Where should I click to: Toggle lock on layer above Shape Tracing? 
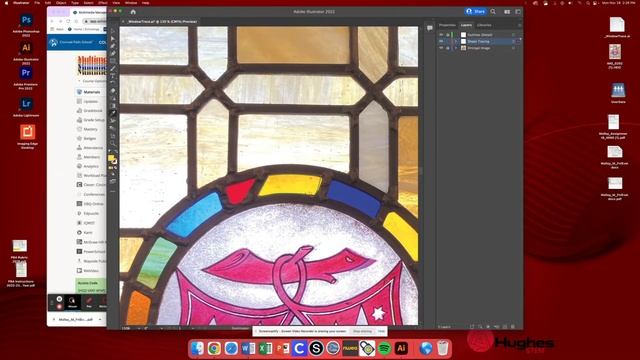(x=447, y=35)
